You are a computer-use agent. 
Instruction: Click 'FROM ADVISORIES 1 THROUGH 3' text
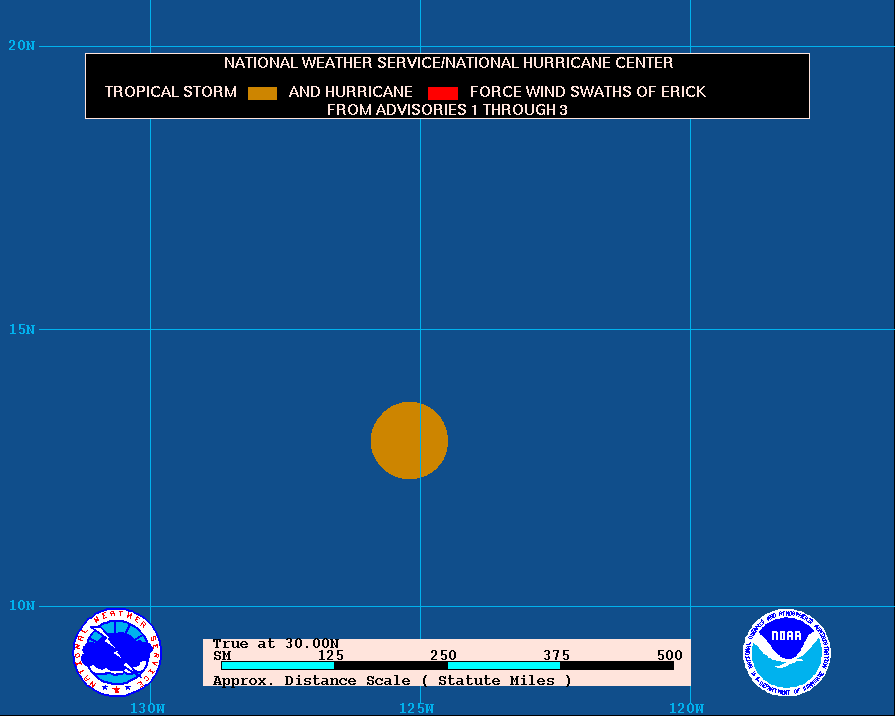447,110
